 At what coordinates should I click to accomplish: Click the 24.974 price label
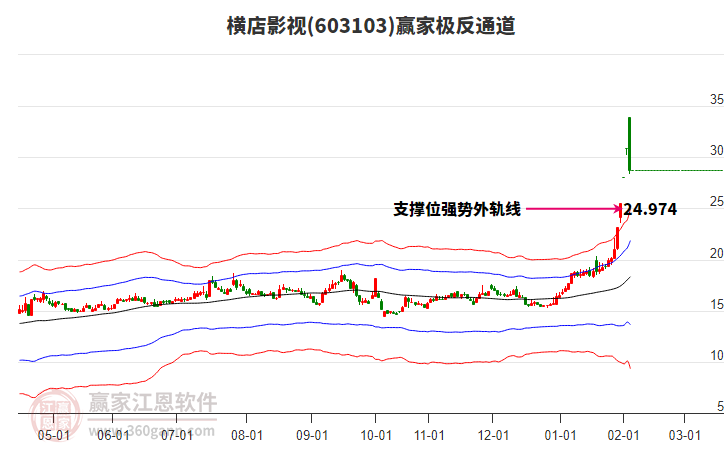pos(650,209)
